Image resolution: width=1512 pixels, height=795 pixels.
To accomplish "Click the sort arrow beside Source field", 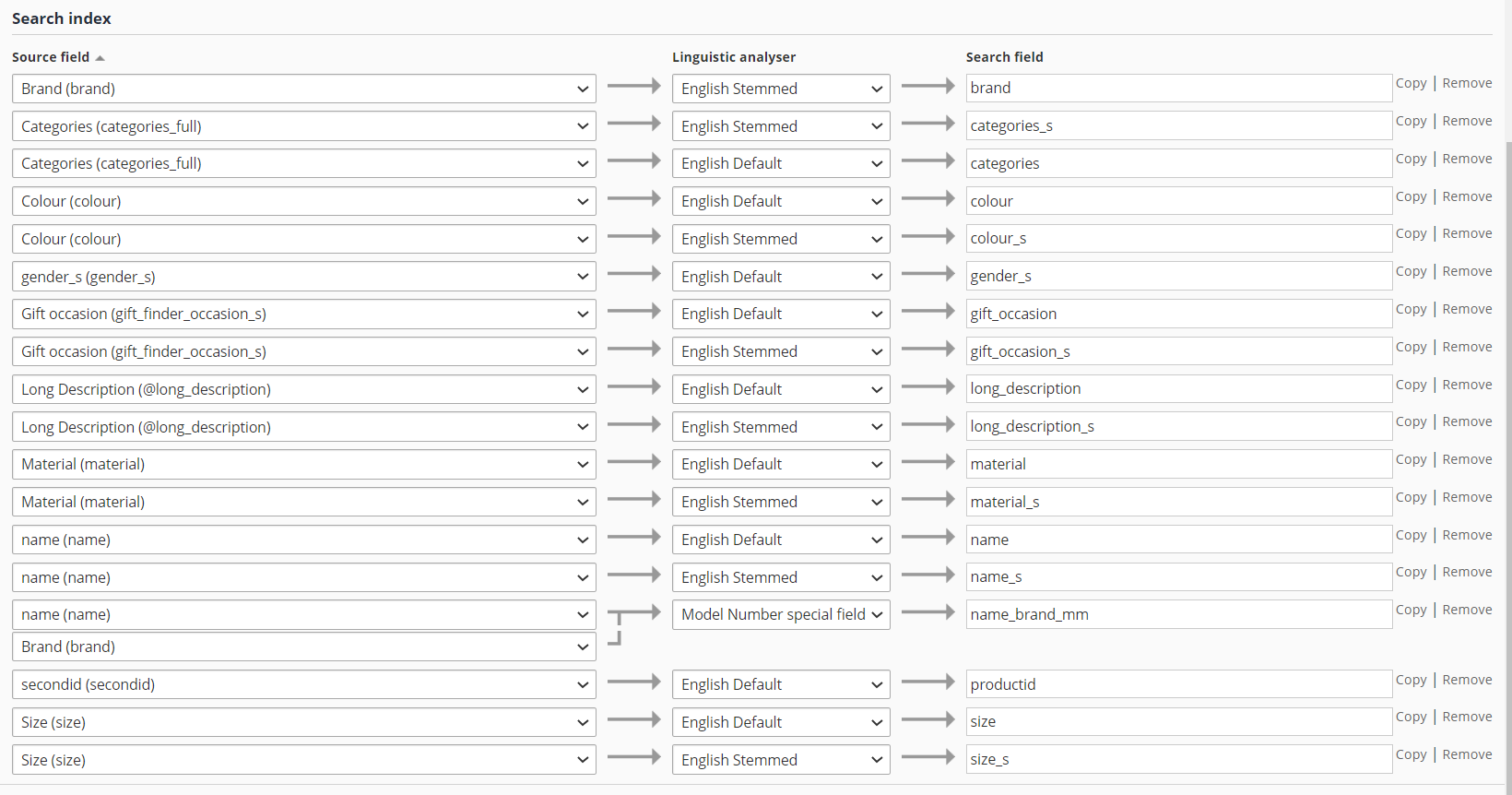I will click(100, 58).
